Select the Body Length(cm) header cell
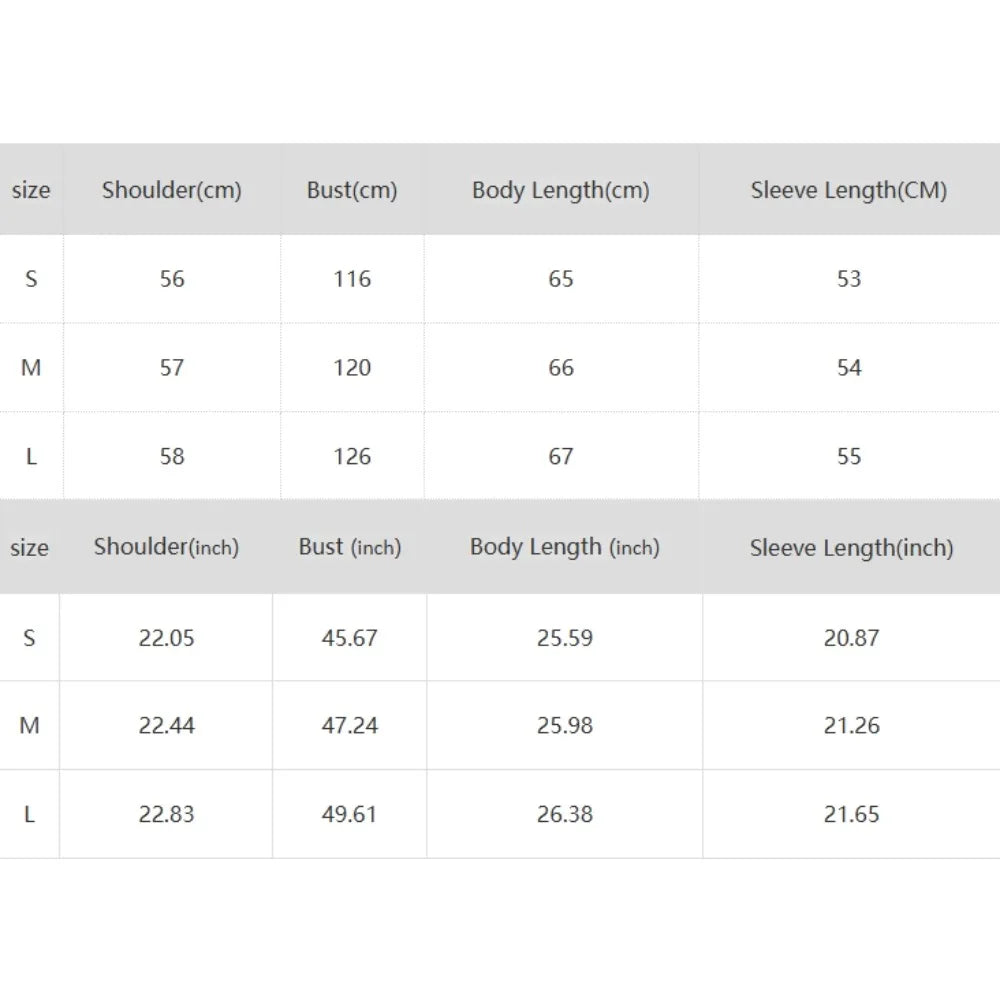Image resolution: width=1000 pixels, height=1000 pixels. point(561,190)
